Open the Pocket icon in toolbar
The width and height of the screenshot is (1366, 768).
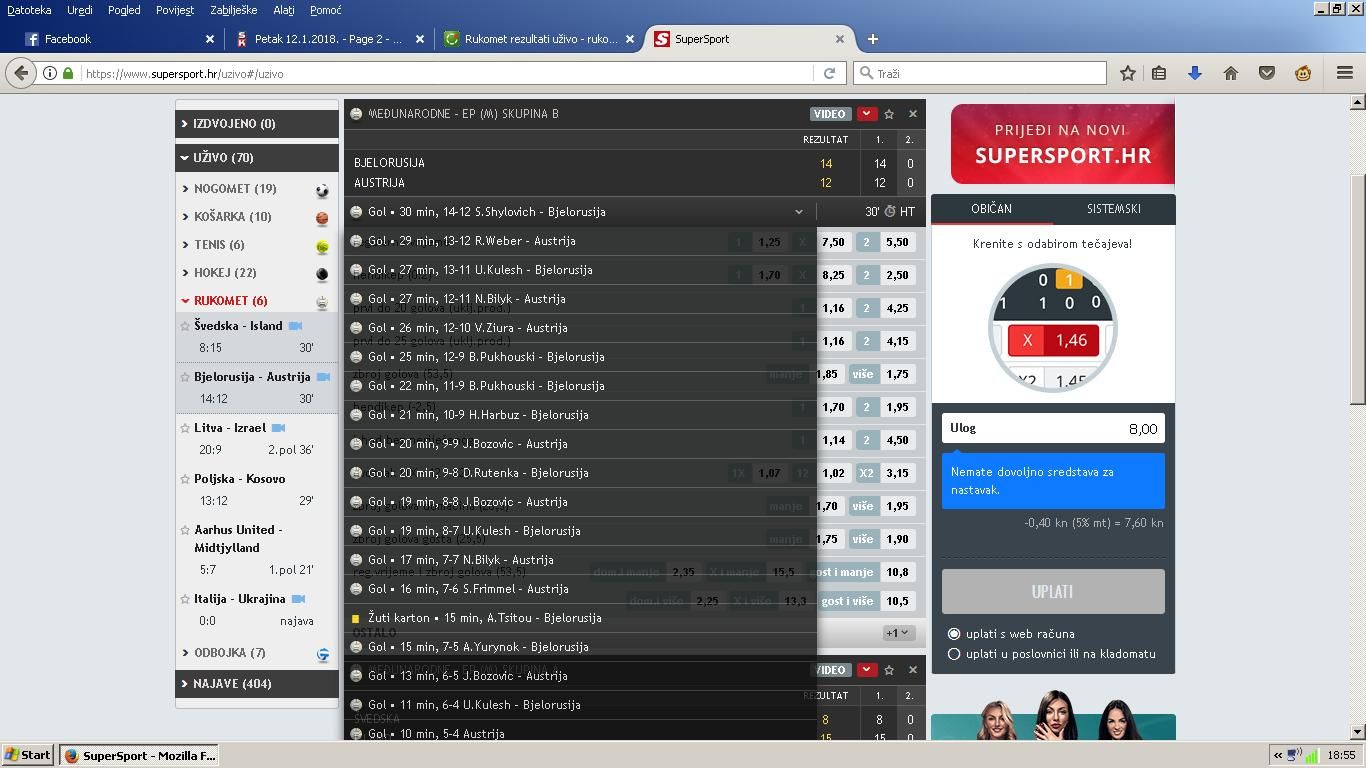(1267, 73)
